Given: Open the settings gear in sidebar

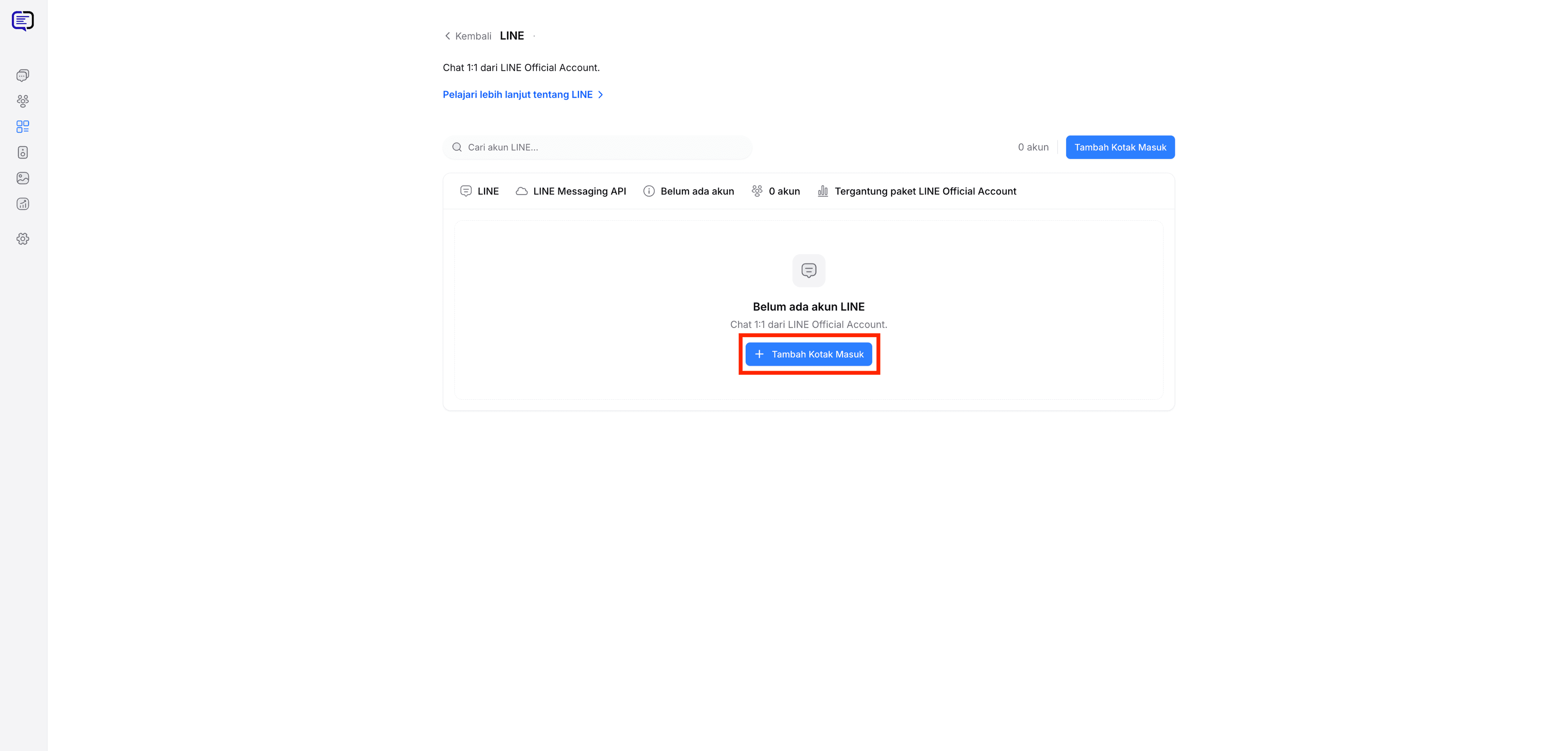Looking at the screenshot, I should click(22, 239).
